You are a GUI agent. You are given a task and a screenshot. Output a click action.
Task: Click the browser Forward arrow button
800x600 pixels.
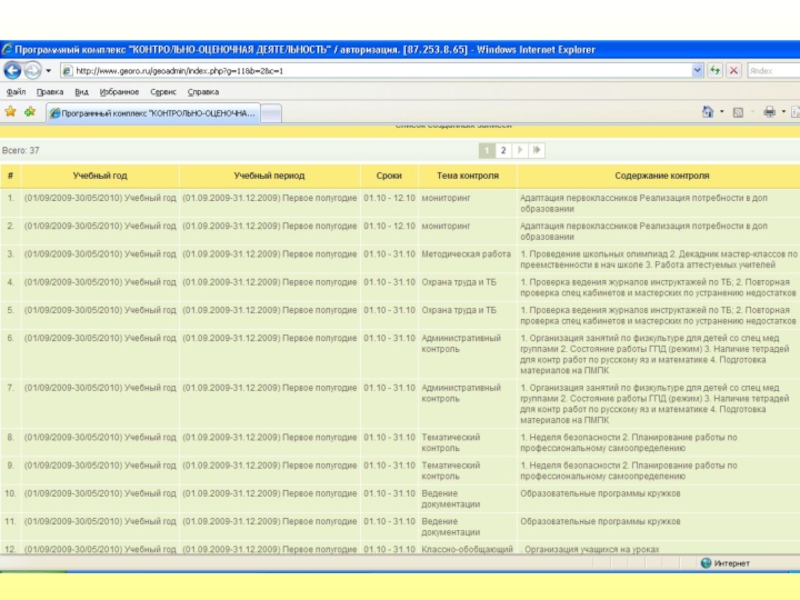[x=33, y=70]
